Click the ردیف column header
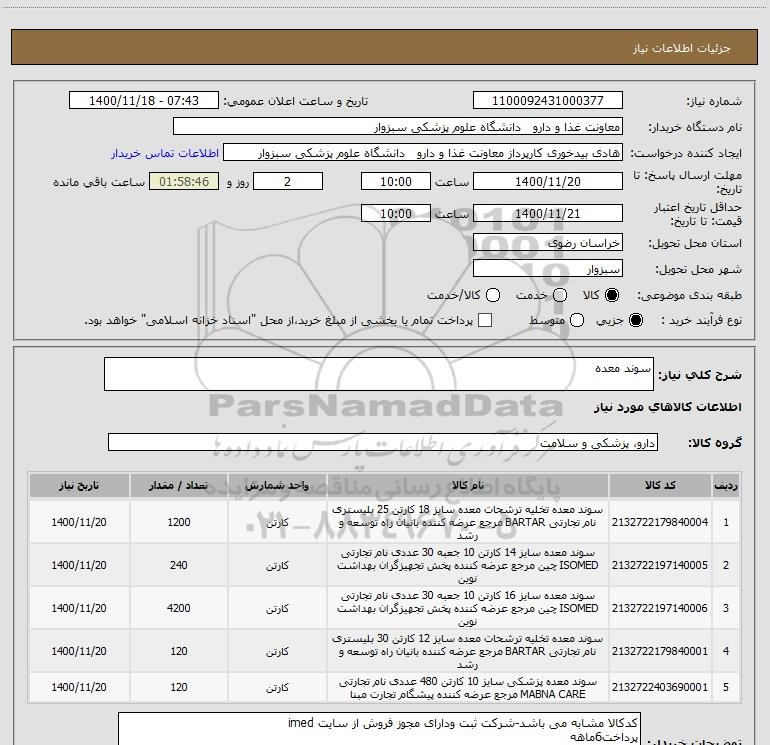770x745 pixels. pos(726,486)
